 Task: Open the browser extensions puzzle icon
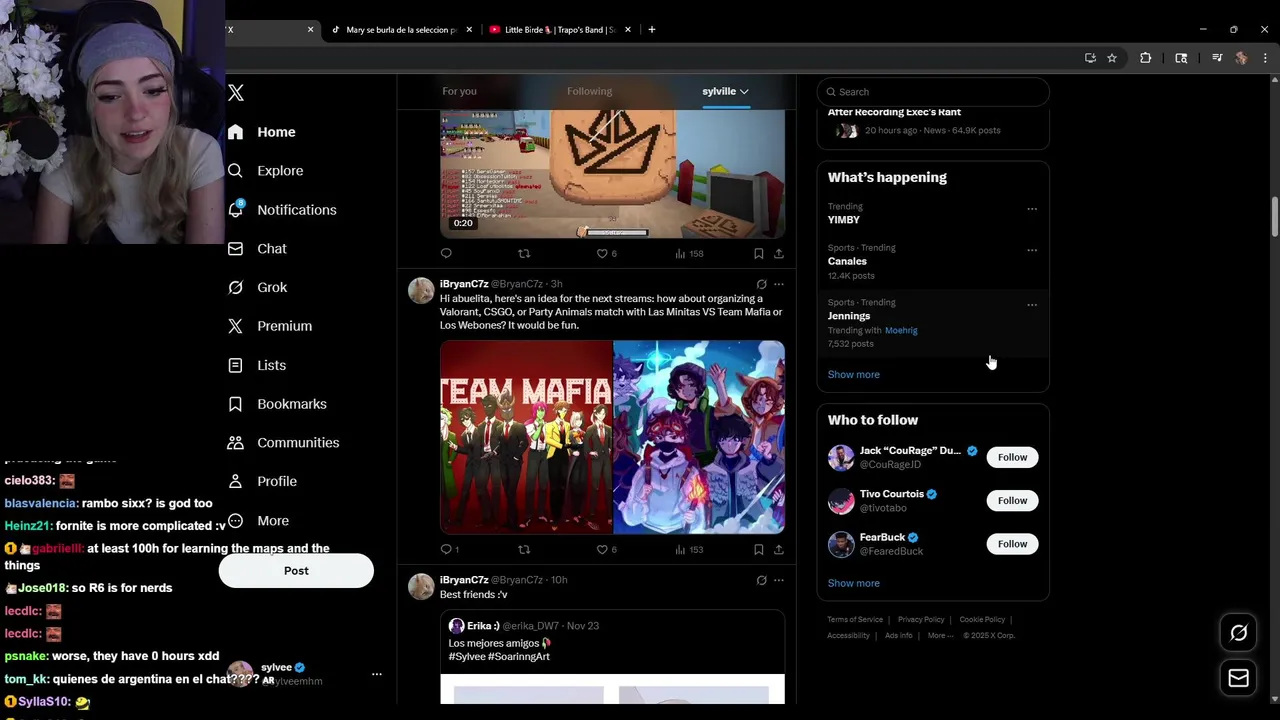tap(1146, 58)
